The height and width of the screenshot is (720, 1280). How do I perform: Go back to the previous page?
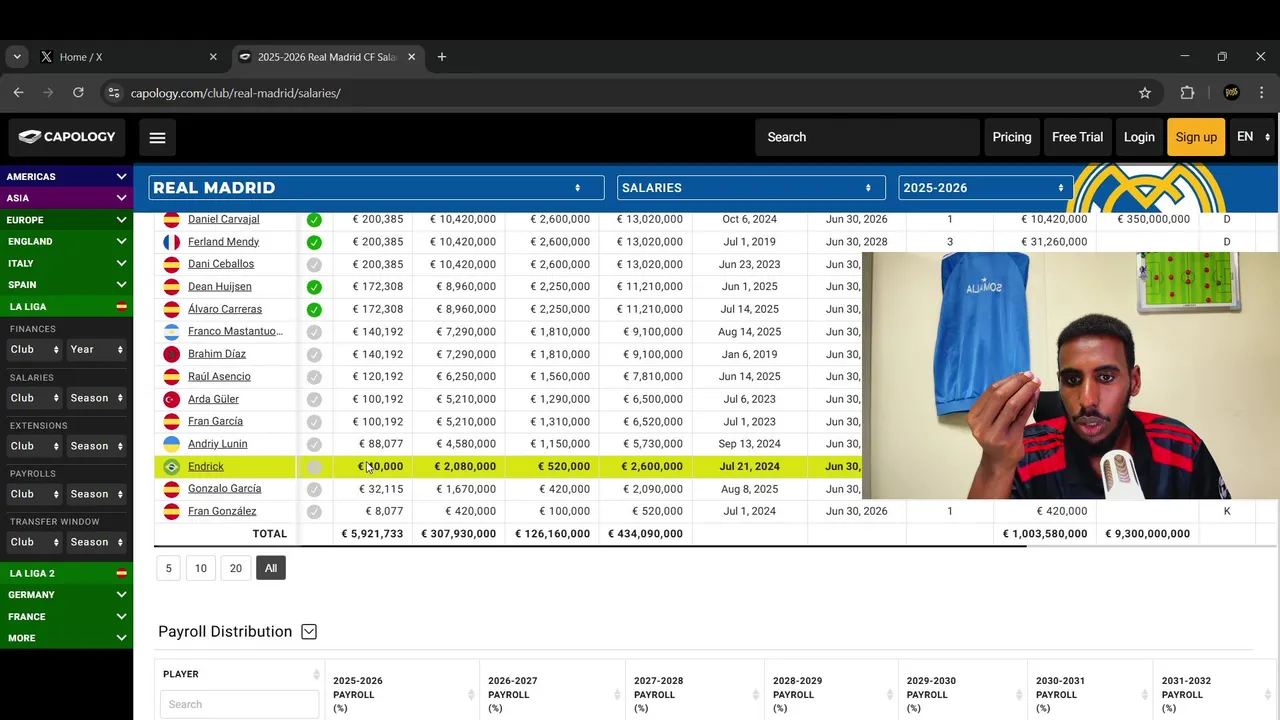[18, 93]
